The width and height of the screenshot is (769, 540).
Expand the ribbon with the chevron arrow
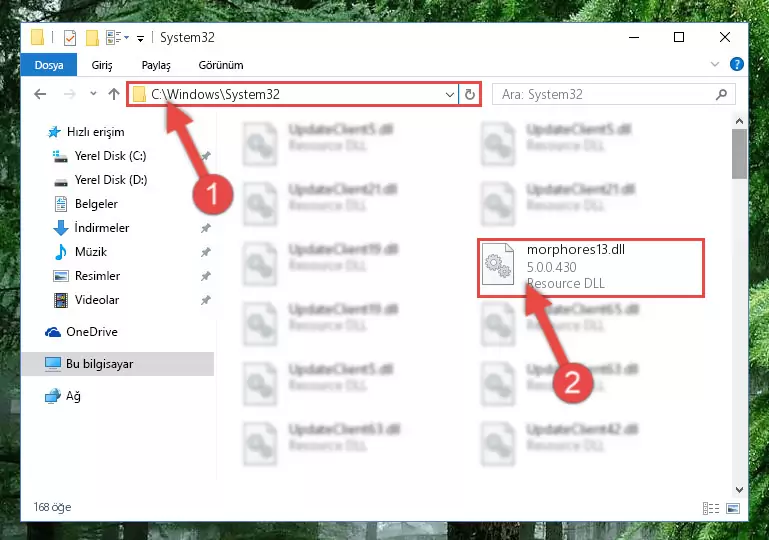[x=715, y=64]
